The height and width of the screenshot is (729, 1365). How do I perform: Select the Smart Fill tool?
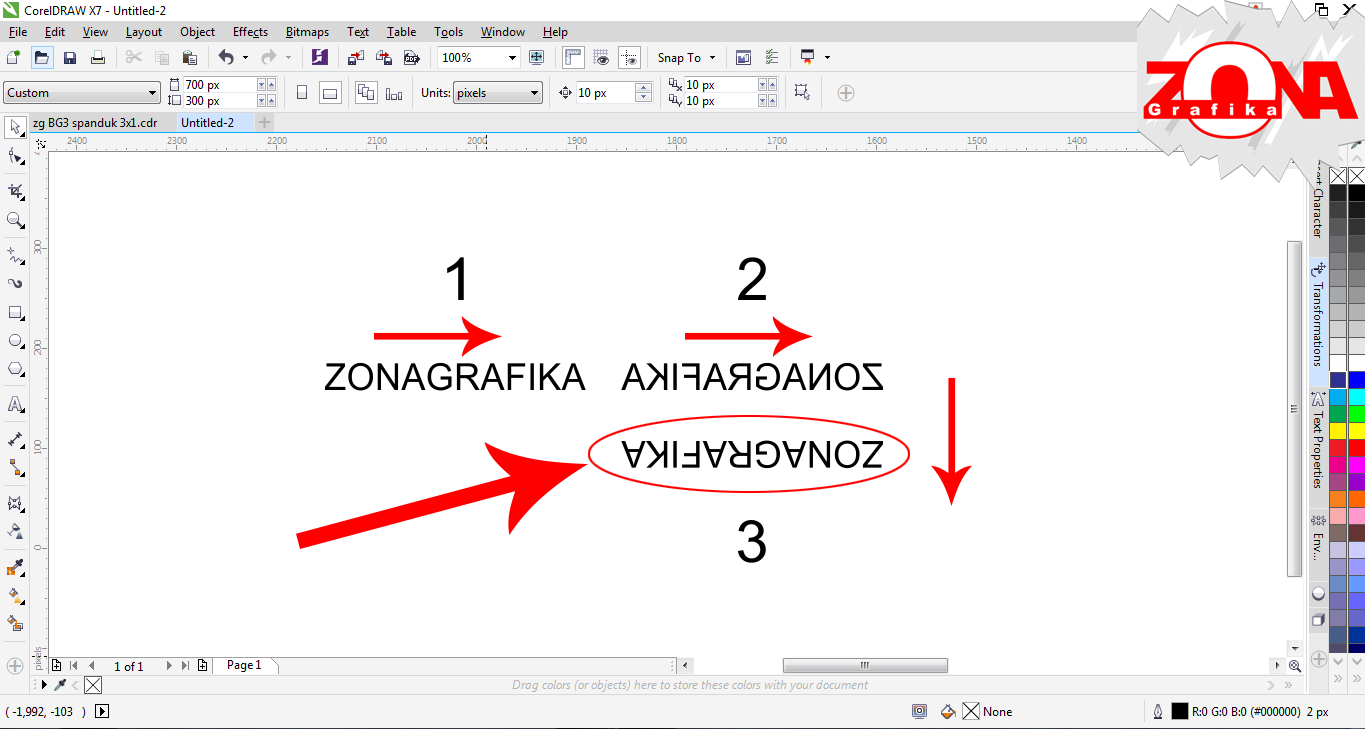tap(15, 623)
